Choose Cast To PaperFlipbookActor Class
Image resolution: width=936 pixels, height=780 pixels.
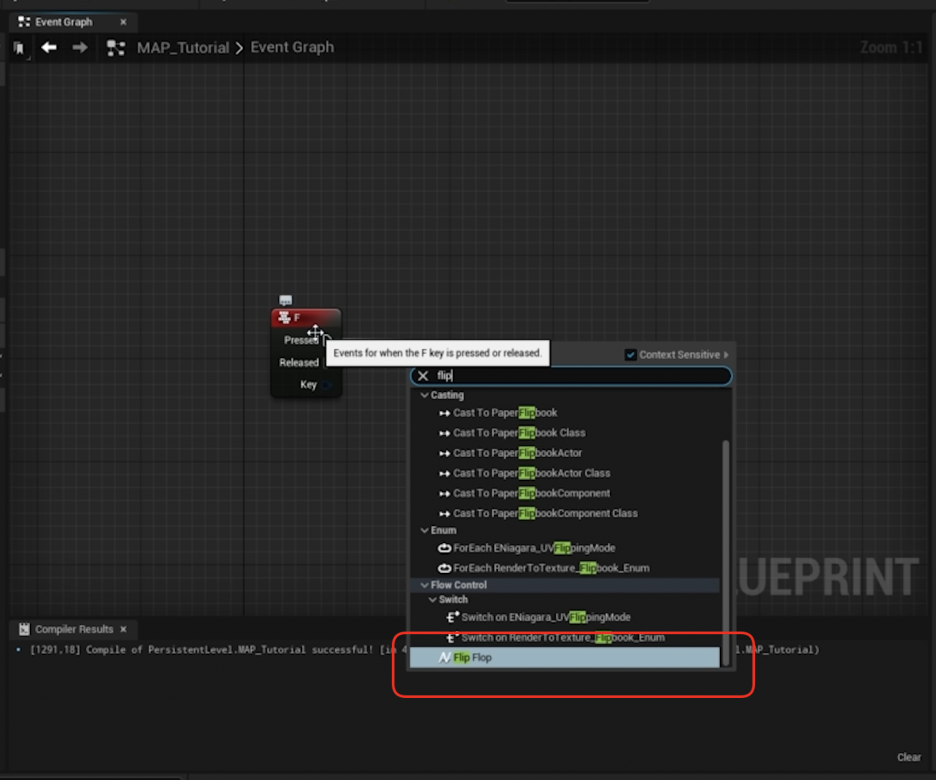(x=531, y=473)
